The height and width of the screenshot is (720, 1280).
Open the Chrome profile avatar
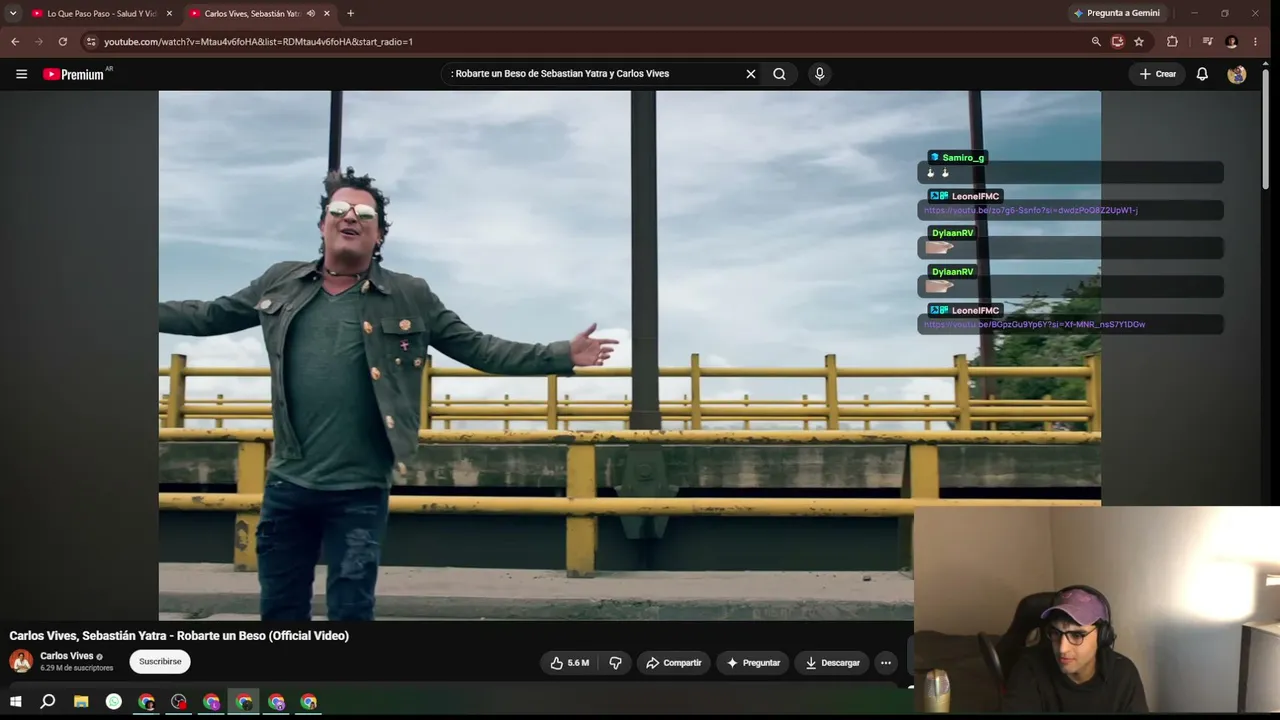(1231, 42)
